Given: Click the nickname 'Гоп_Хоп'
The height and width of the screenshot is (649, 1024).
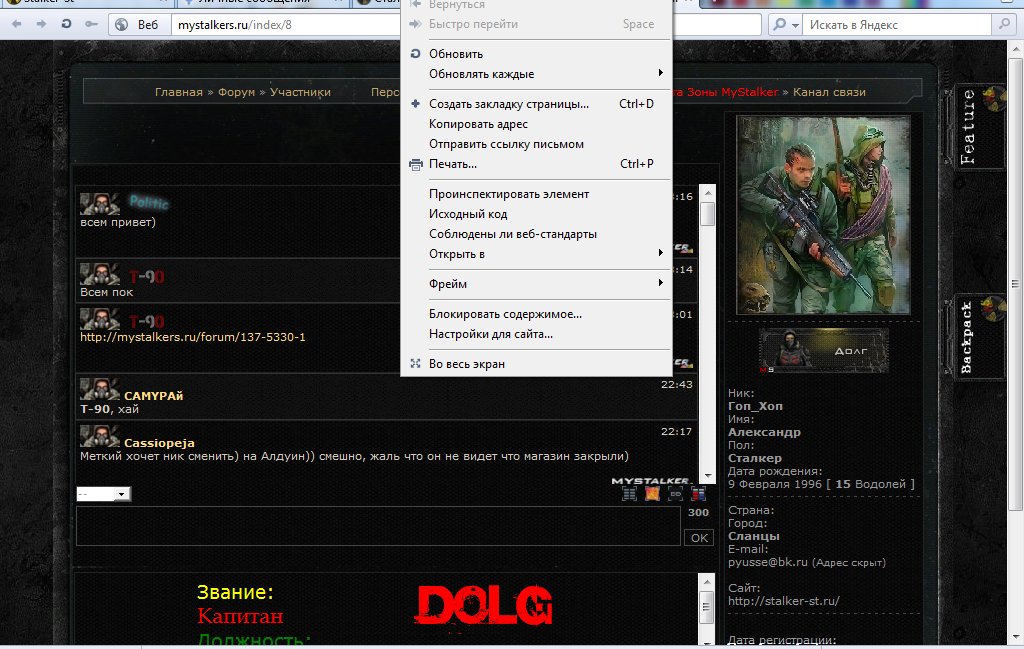Looking at the screenshot, I should click(x=756, y=406).
